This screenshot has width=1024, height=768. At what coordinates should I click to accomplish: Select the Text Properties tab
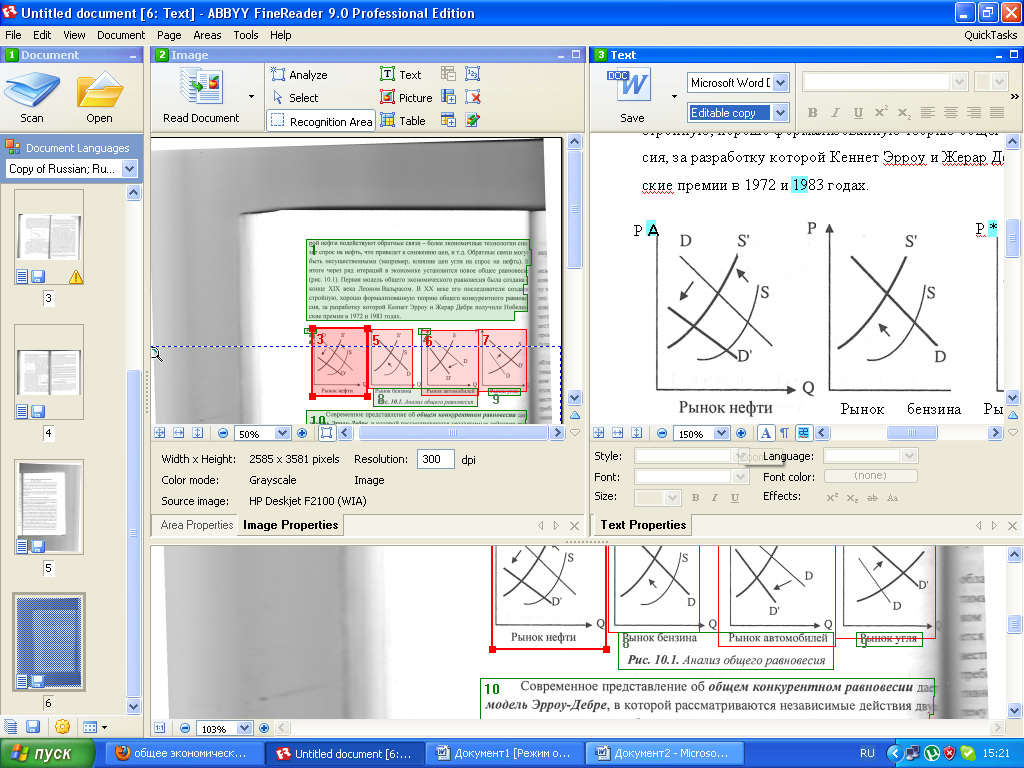643,524
